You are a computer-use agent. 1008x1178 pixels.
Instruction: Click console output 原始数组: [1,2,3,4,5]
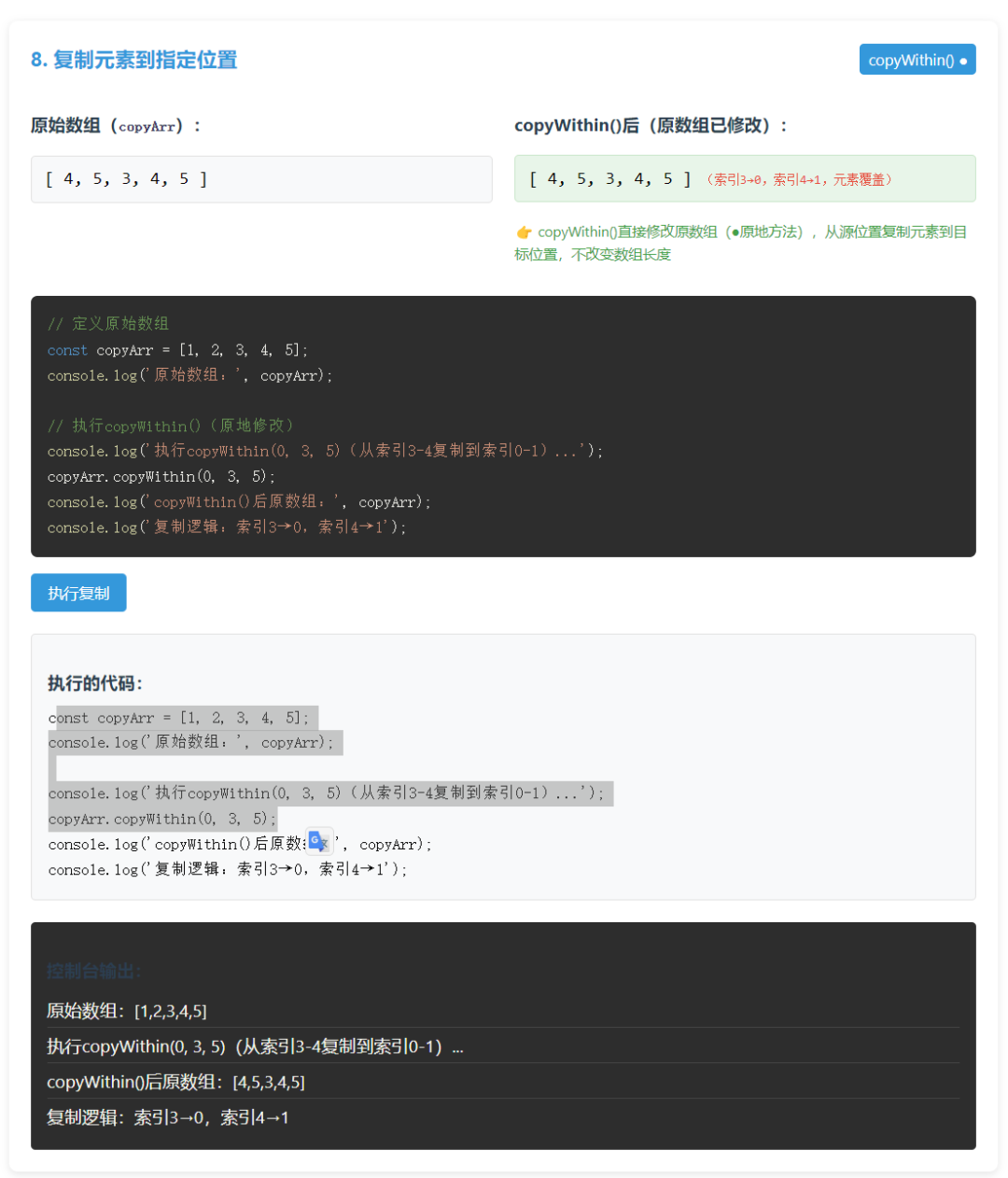[127, 1011]
